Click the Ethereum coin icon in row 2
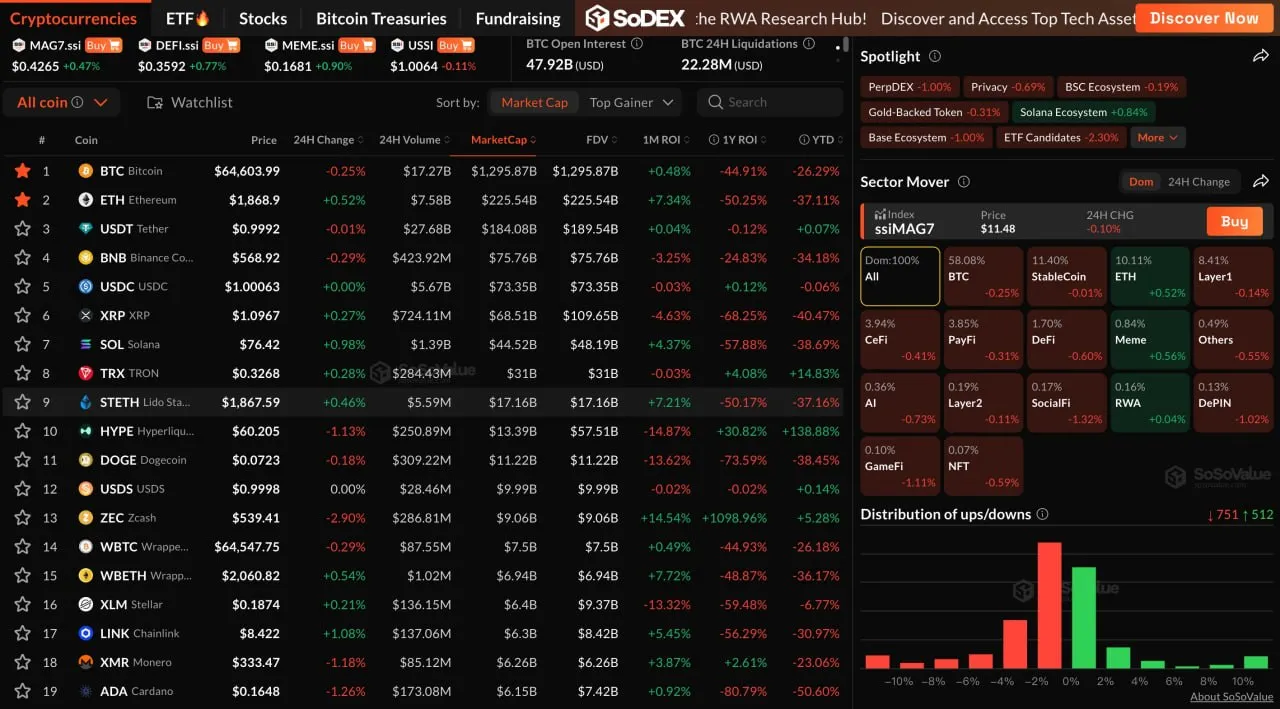 coord(86,200)
